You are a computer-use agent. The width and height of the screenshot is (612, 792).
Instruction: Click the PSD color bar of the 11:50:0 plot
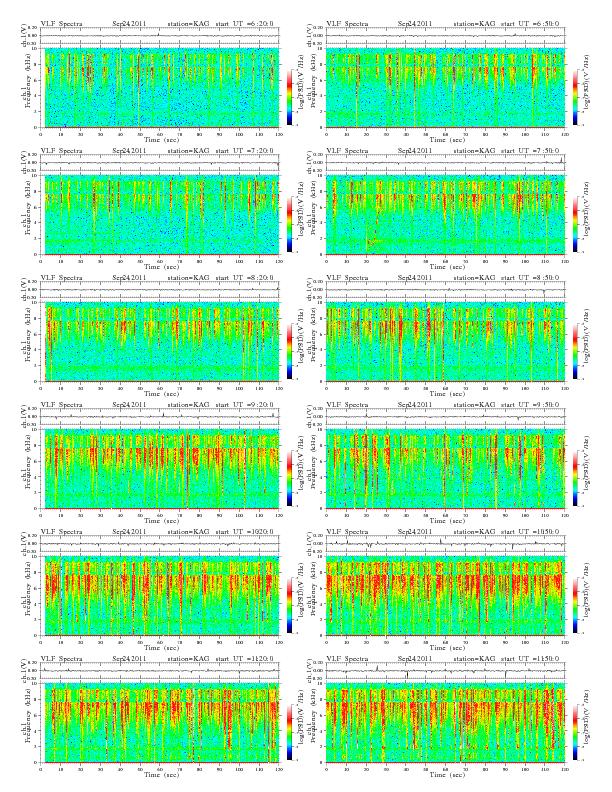[576, 732]
